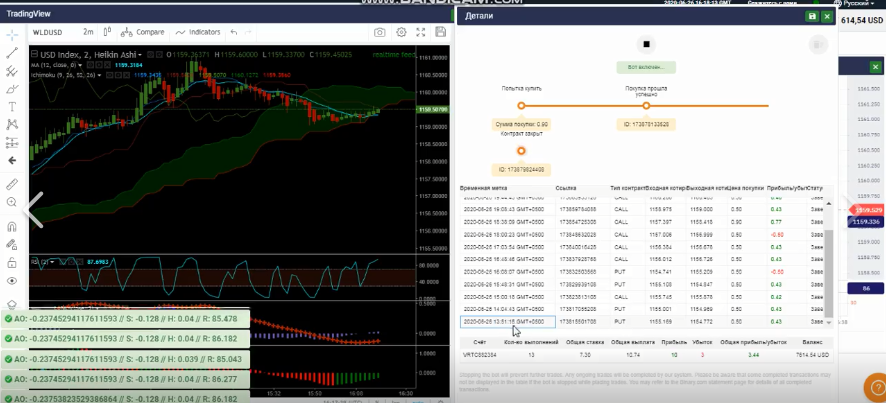This screenshot has width=886, height=403.
Task: Save the chart layout with floppy icon
Action: pos(441,32)
